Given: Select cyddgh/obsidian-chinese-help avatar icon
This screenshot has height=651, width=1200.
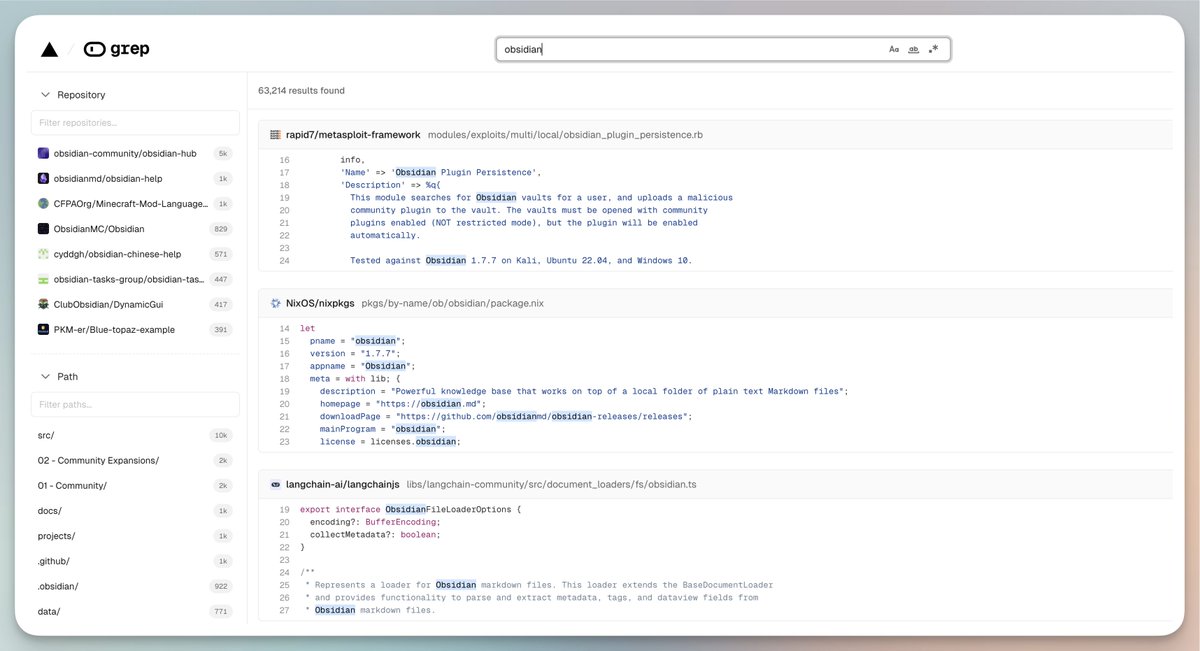Looking at the screenshot, I should click(x=44, y=254).
